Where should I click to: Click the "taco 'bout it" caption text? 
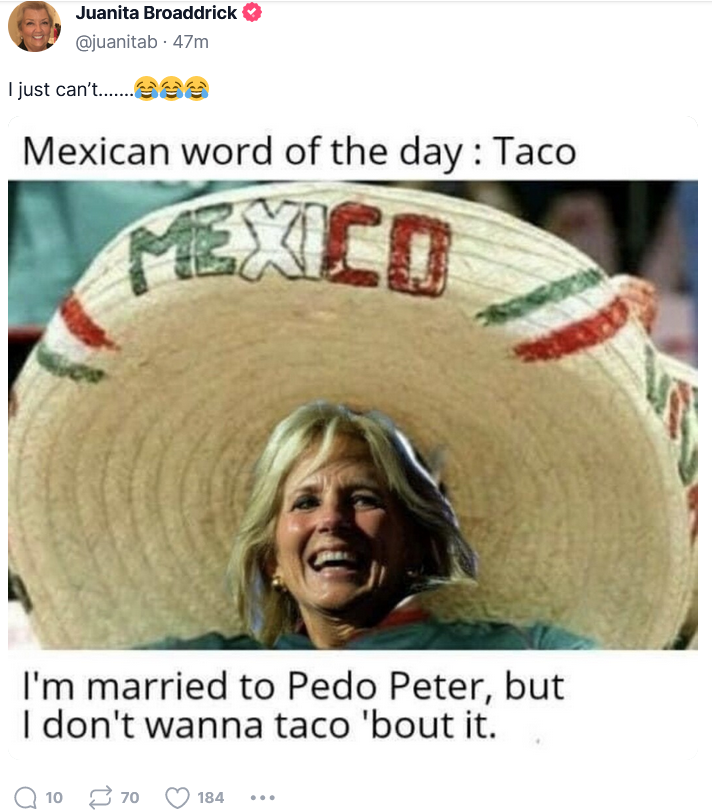coord(385,724)
